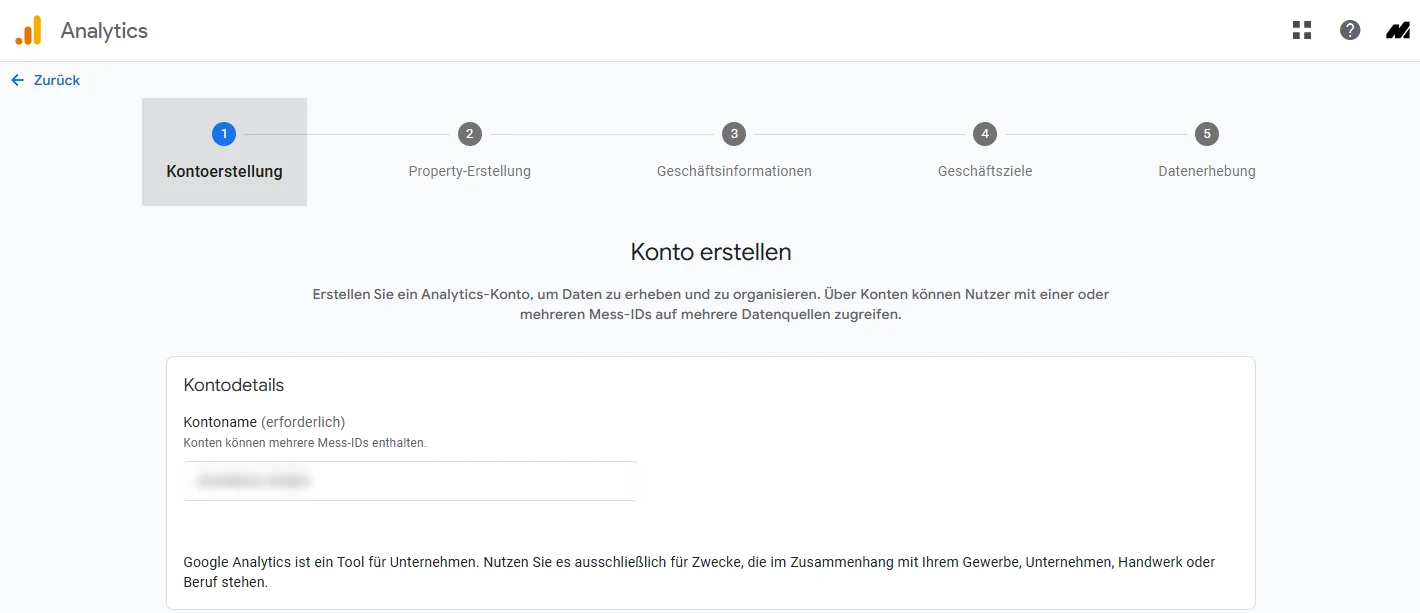Click the Kontodetails section heading
Screen dimensions: 1420x613
point(234,385)
